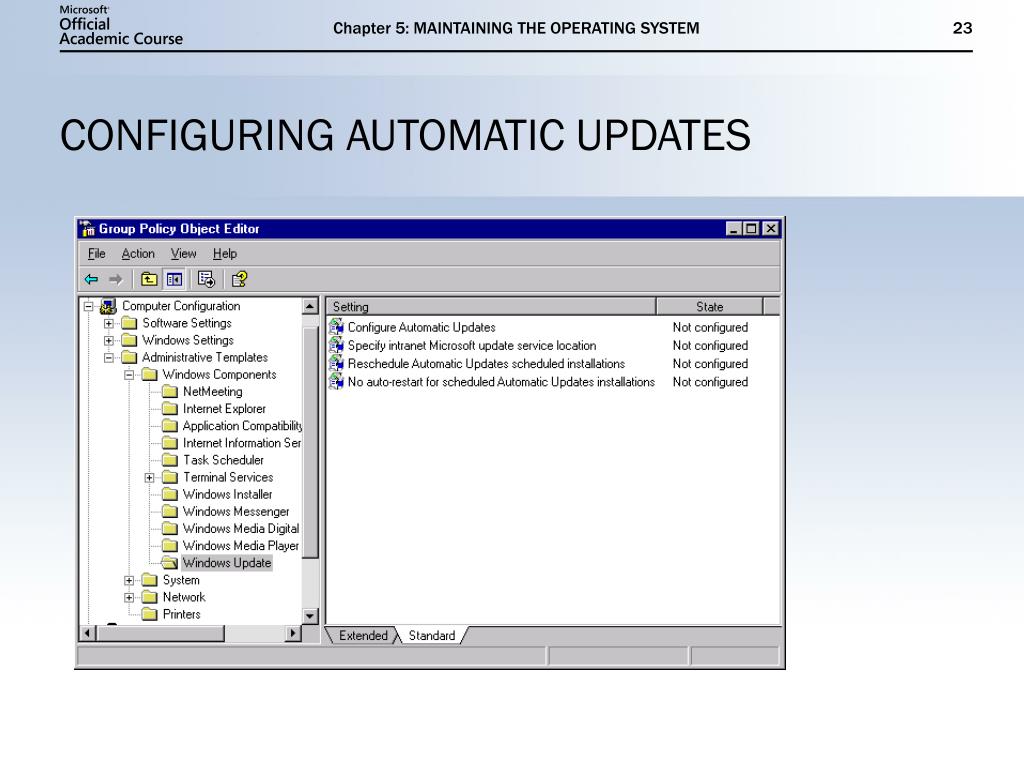Viewport: 1024px width, 768px height.
Task: Switch to the Extended tab
Action: (362, 635)
